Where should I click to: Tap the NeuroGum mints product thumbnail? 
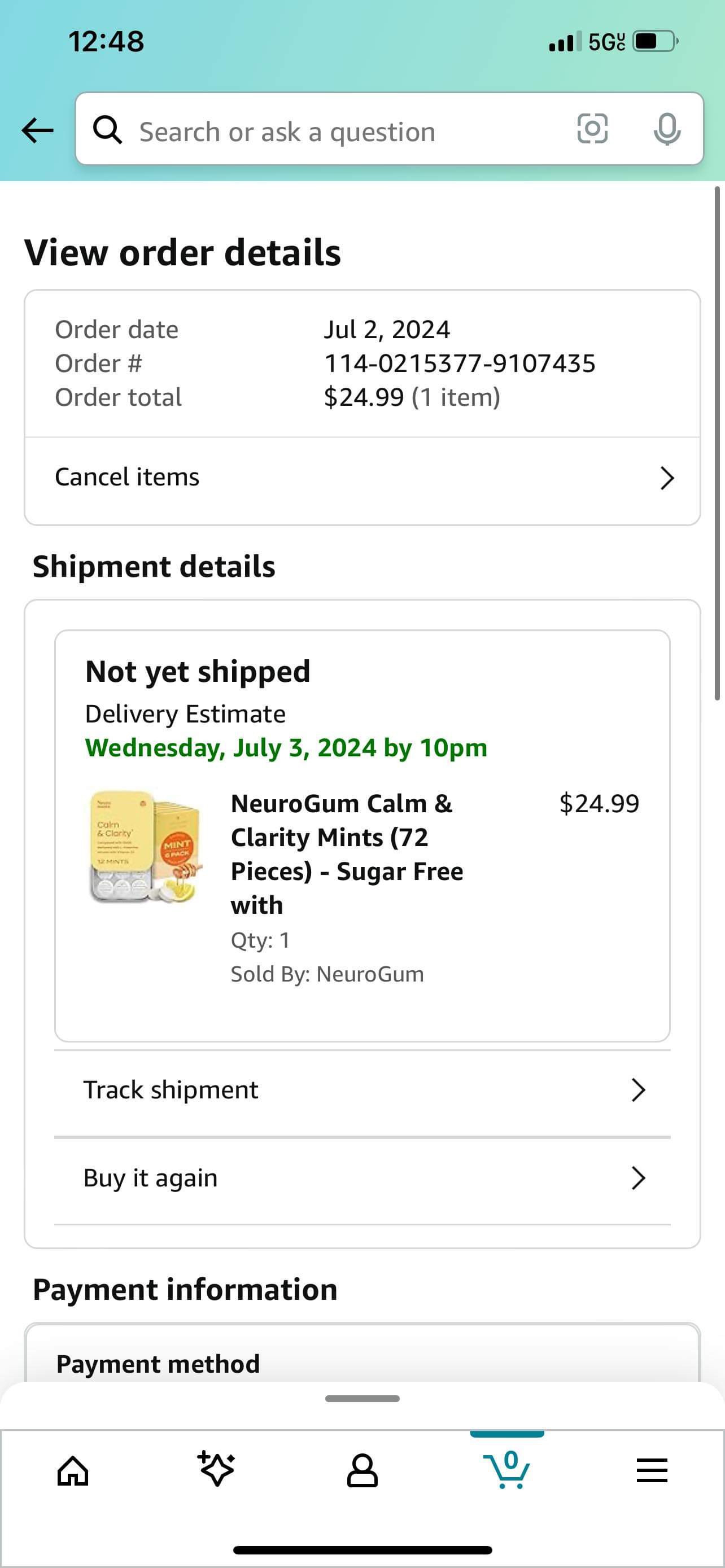[x=145, y=847]
